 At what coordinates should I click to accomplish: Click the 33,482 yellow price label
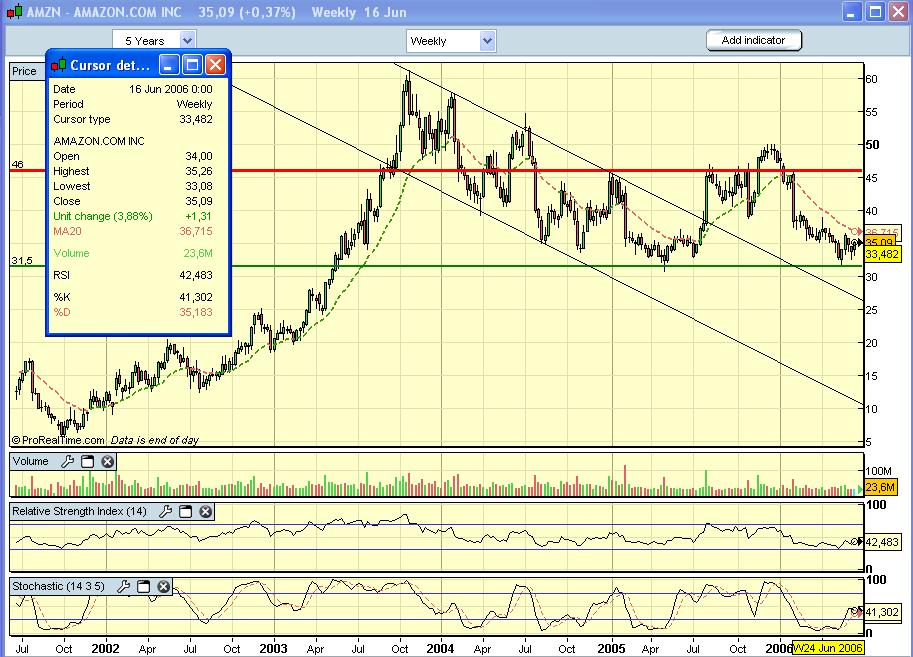(x=882, y=255)
